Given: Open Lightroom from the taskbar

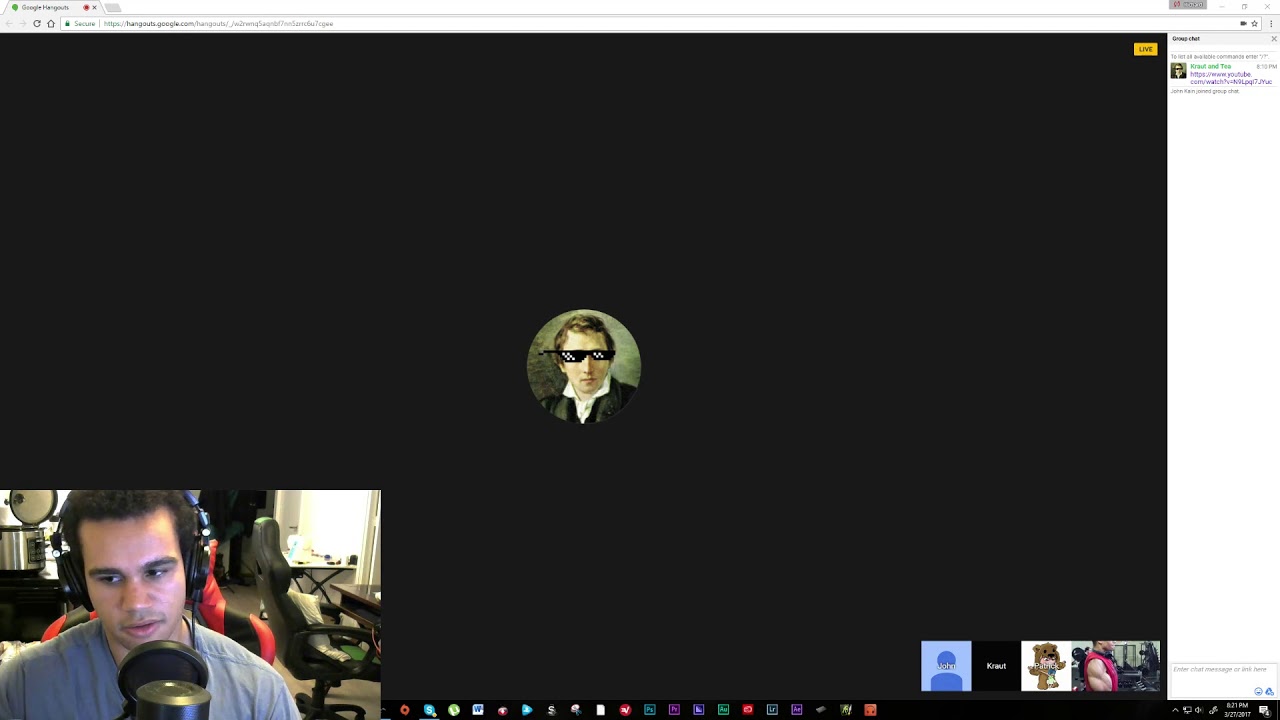Looking at the screenshot, I should pyautogui.click(x=772, y=710).
